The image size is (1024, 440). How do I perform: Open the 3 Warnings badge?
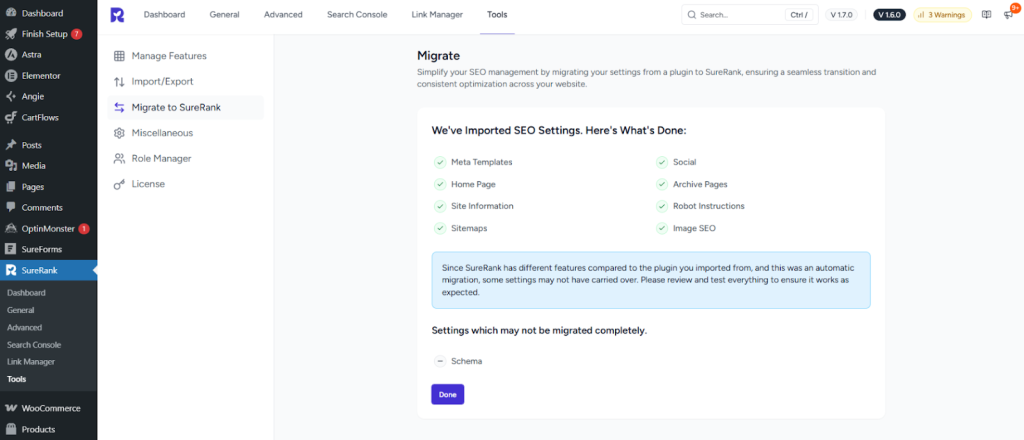pos(942,15)
